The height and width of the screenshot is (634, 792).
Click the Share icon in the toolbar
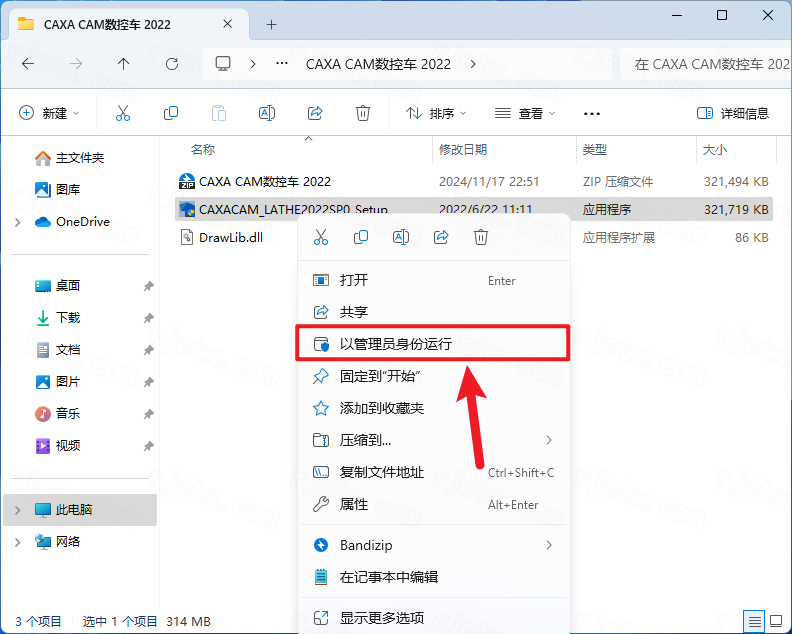[316, 113]
